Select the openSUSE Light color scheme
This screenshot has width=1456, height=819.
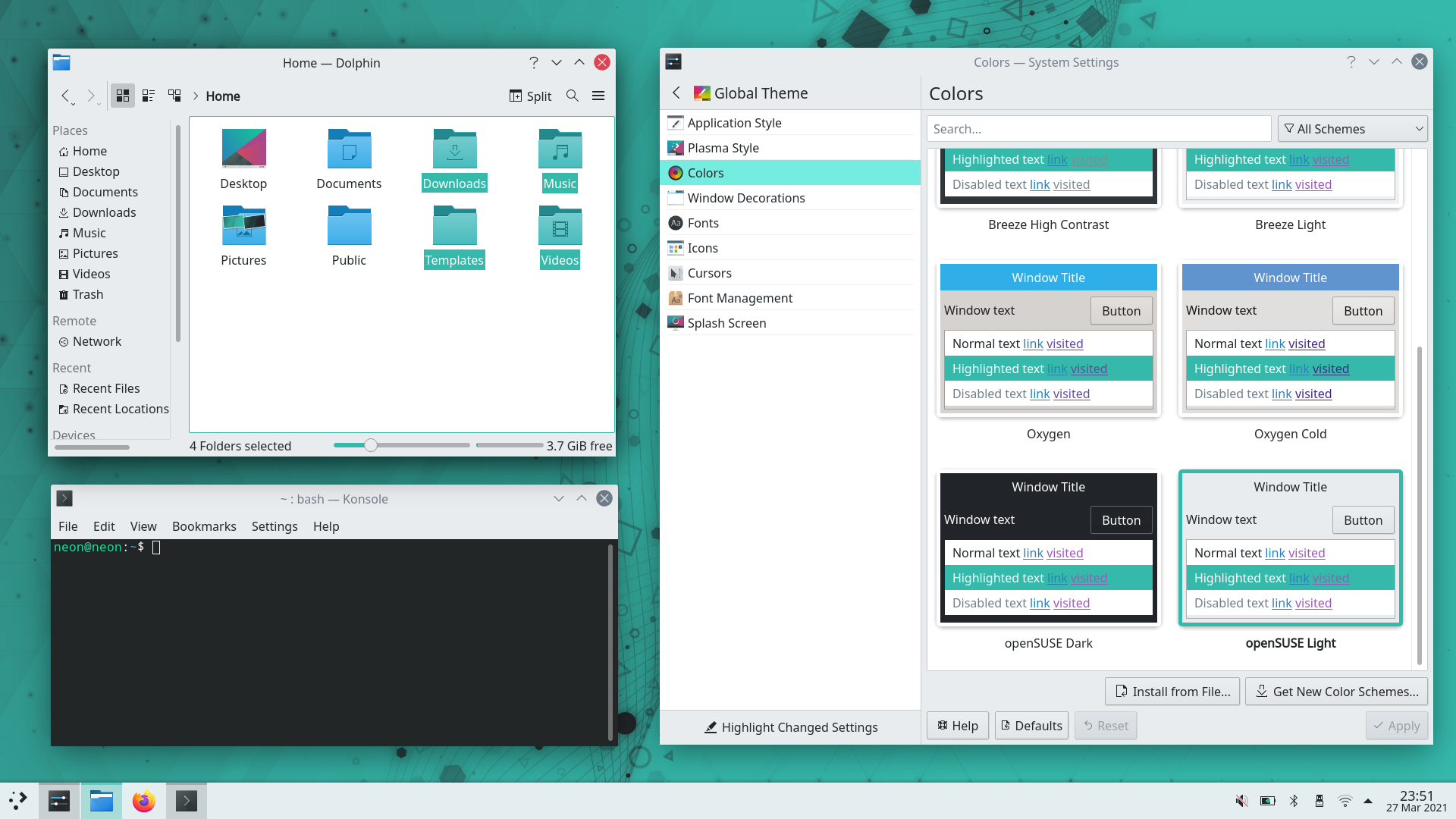pyautogui.click(x=1291, y=548)
